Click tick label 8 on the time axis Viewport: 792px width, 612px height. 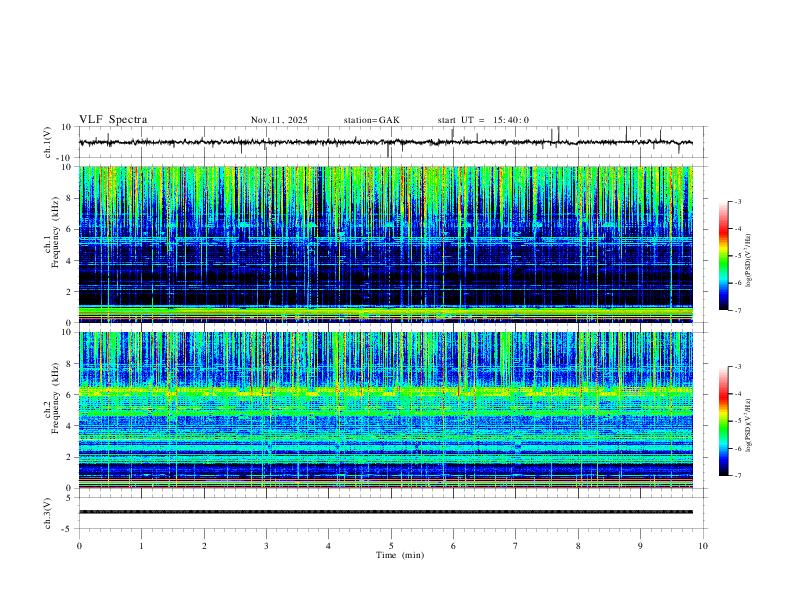(578, 546)
